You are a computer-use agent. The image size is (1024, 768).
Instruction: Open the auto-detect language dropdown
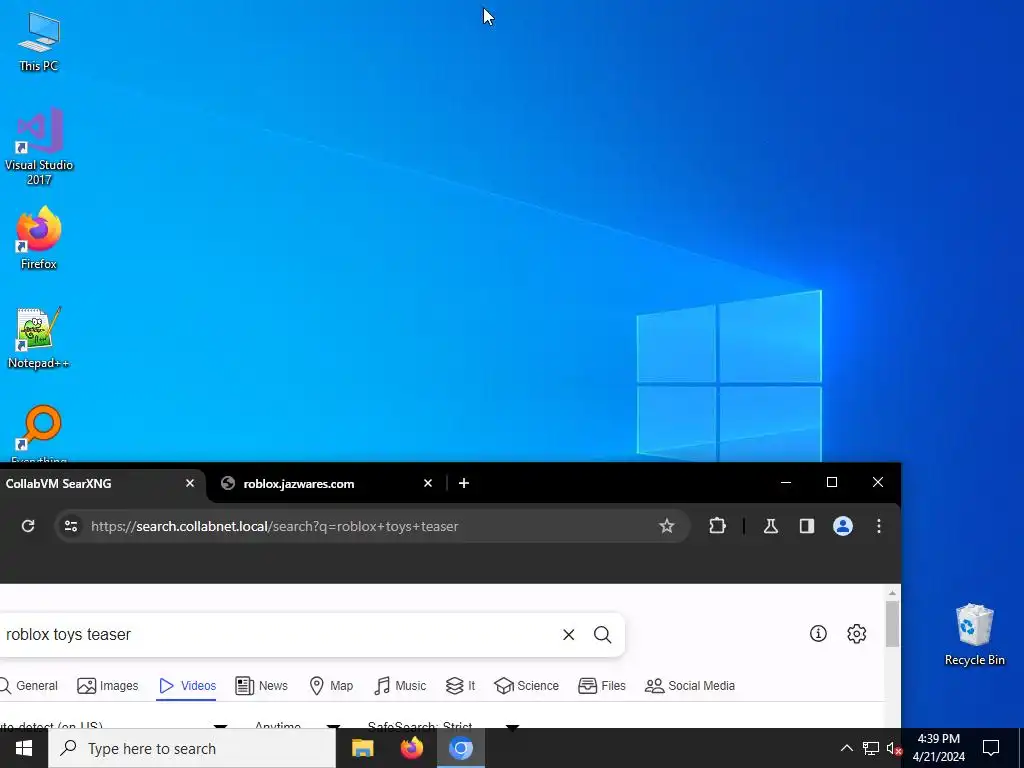point(114,724)
